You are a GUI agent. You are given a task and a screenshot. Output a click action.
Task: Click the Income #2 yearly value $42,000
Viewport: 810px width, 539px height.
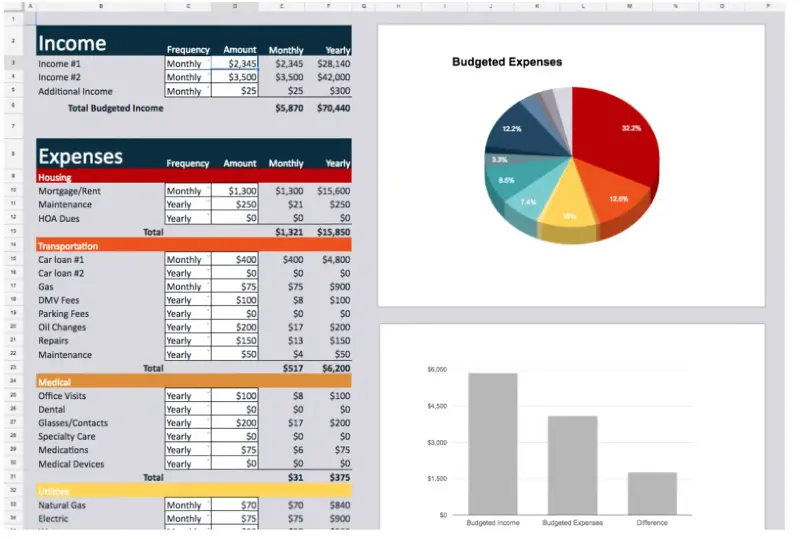pyautogui.click(x=333, y=77)
